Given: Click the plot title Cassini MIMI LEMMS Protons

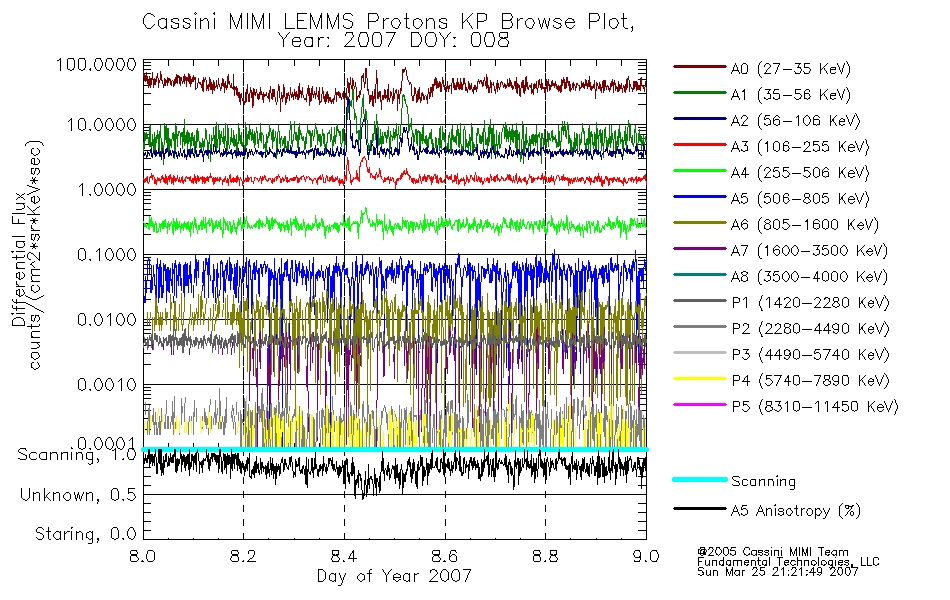Looking at the screenshot, I should pos(388,22).
